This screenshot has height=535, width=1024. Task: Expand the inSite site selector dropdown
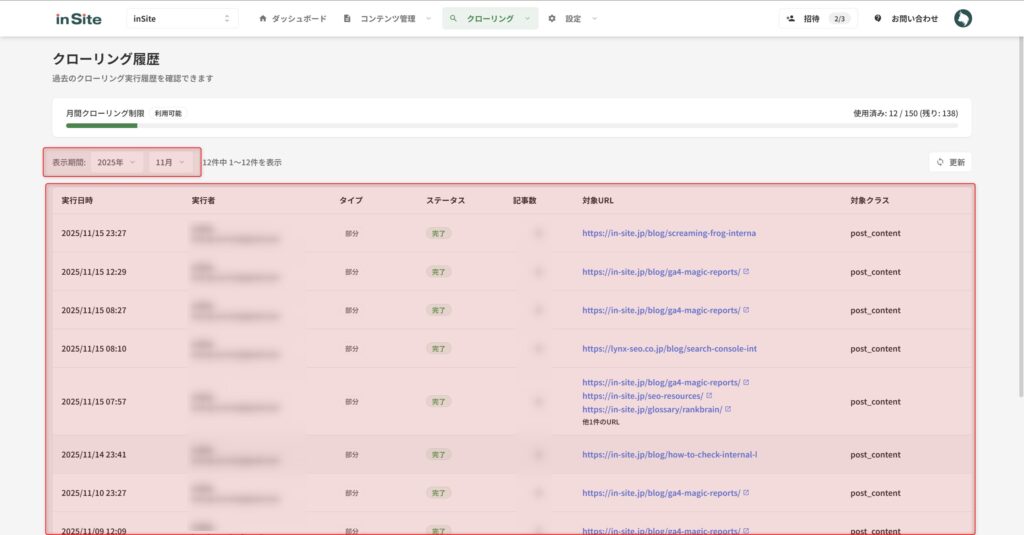[182, 18]
